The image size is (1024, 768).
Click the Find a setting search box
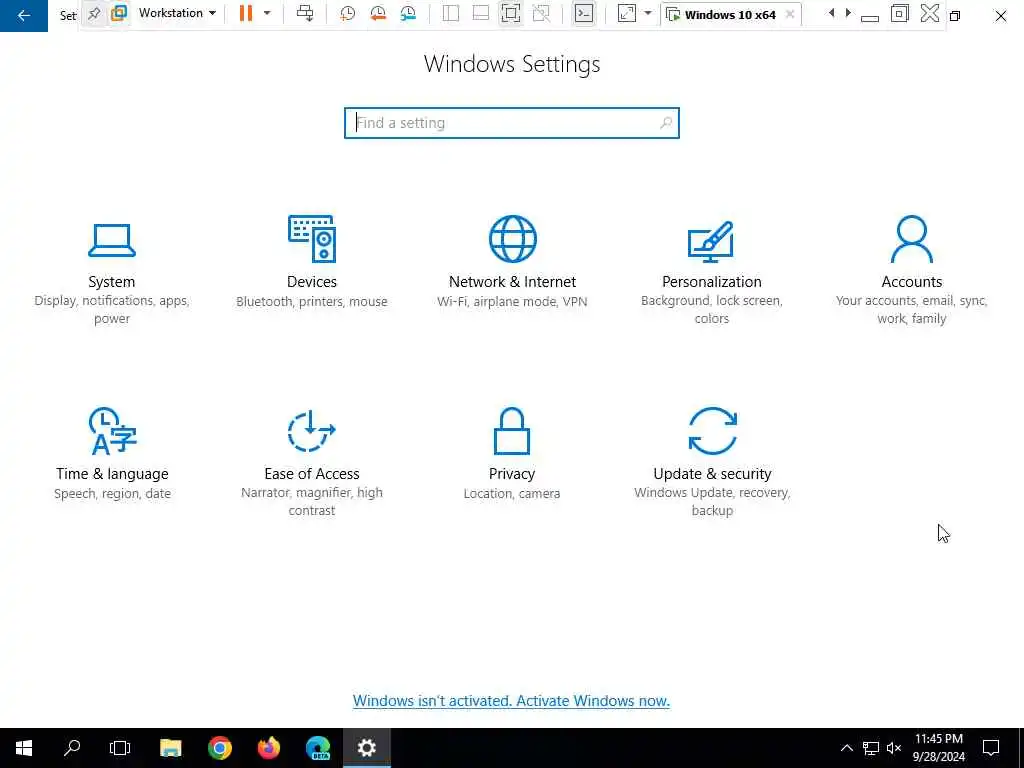512,123
